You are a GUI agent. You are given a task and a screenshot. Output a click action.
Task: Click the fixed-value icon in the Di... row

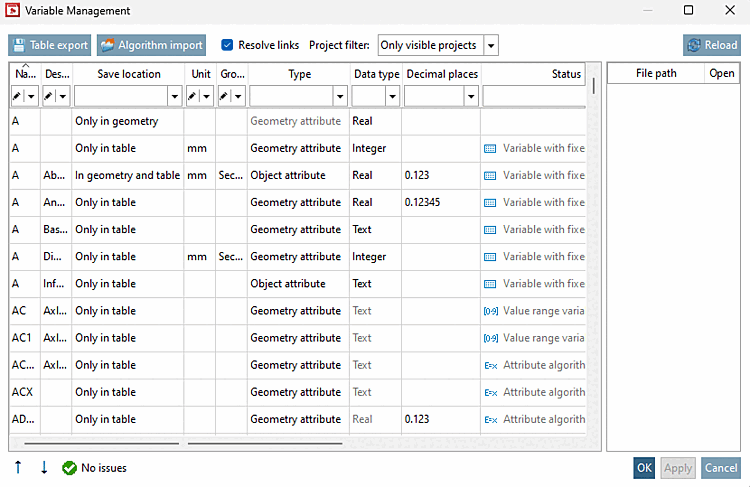(x=490, y=257)
